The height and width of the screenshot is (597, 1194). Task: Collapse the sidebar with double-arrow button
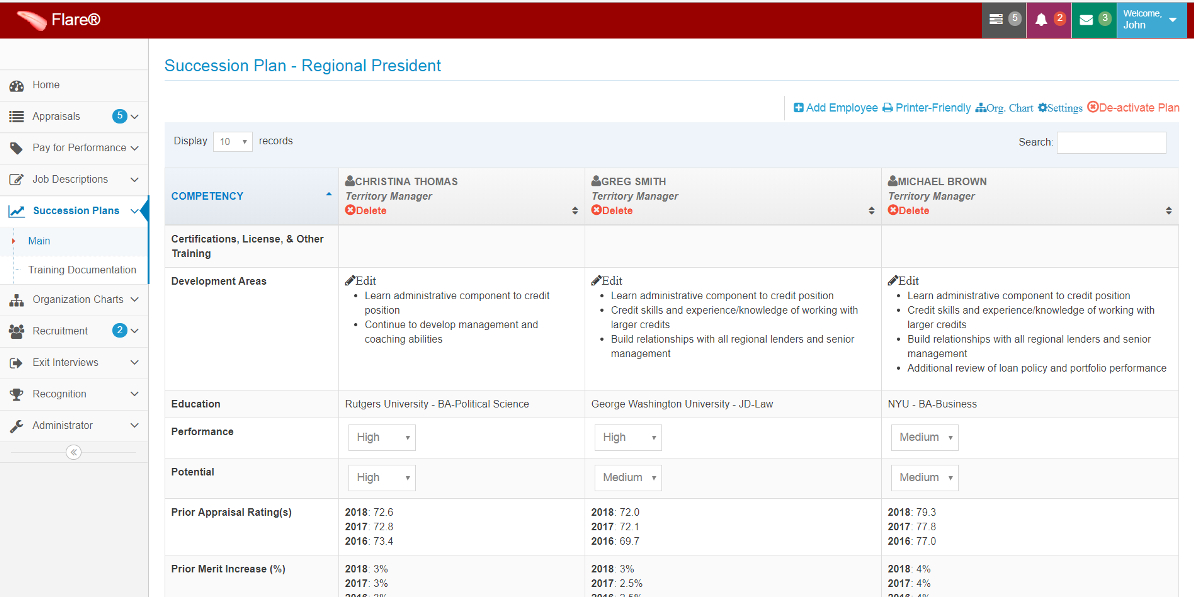pos(74,452)
